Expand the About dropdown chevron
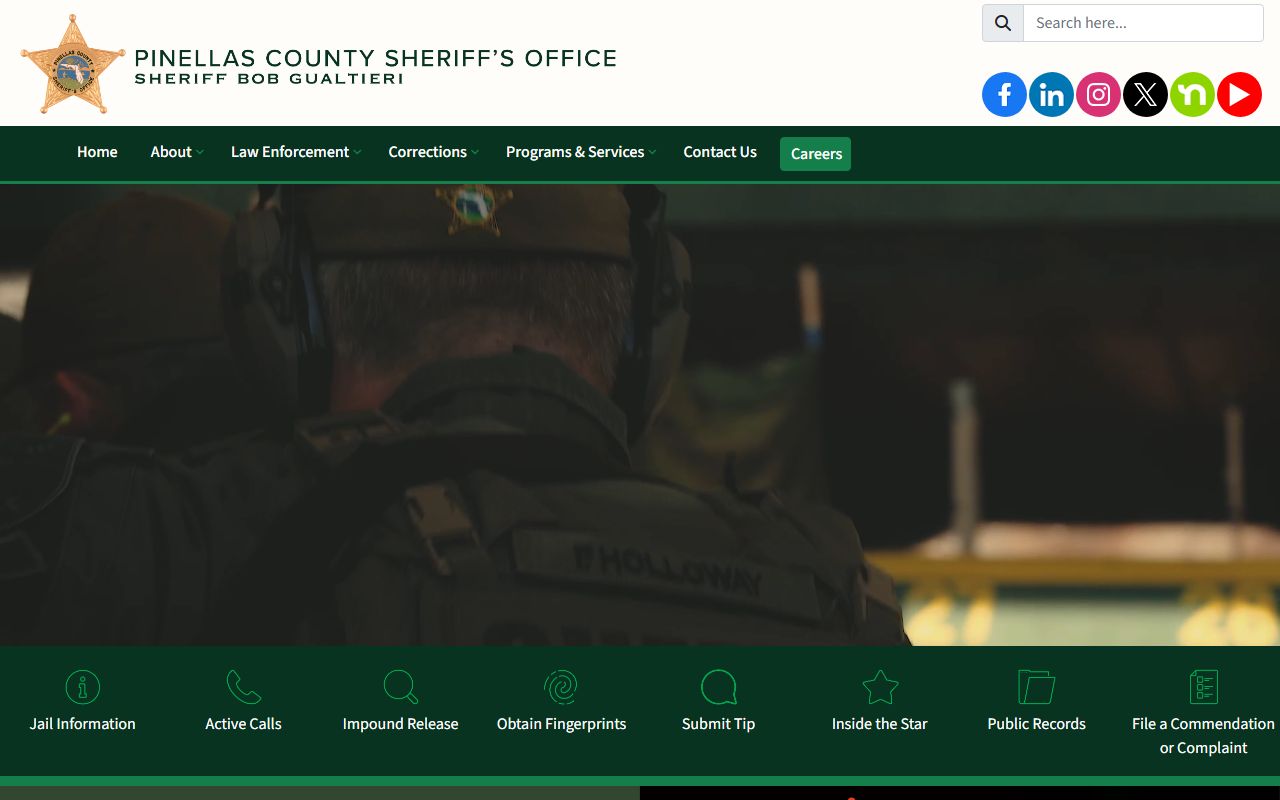This screenshot has width=1280, height=800. pos(200,152)
